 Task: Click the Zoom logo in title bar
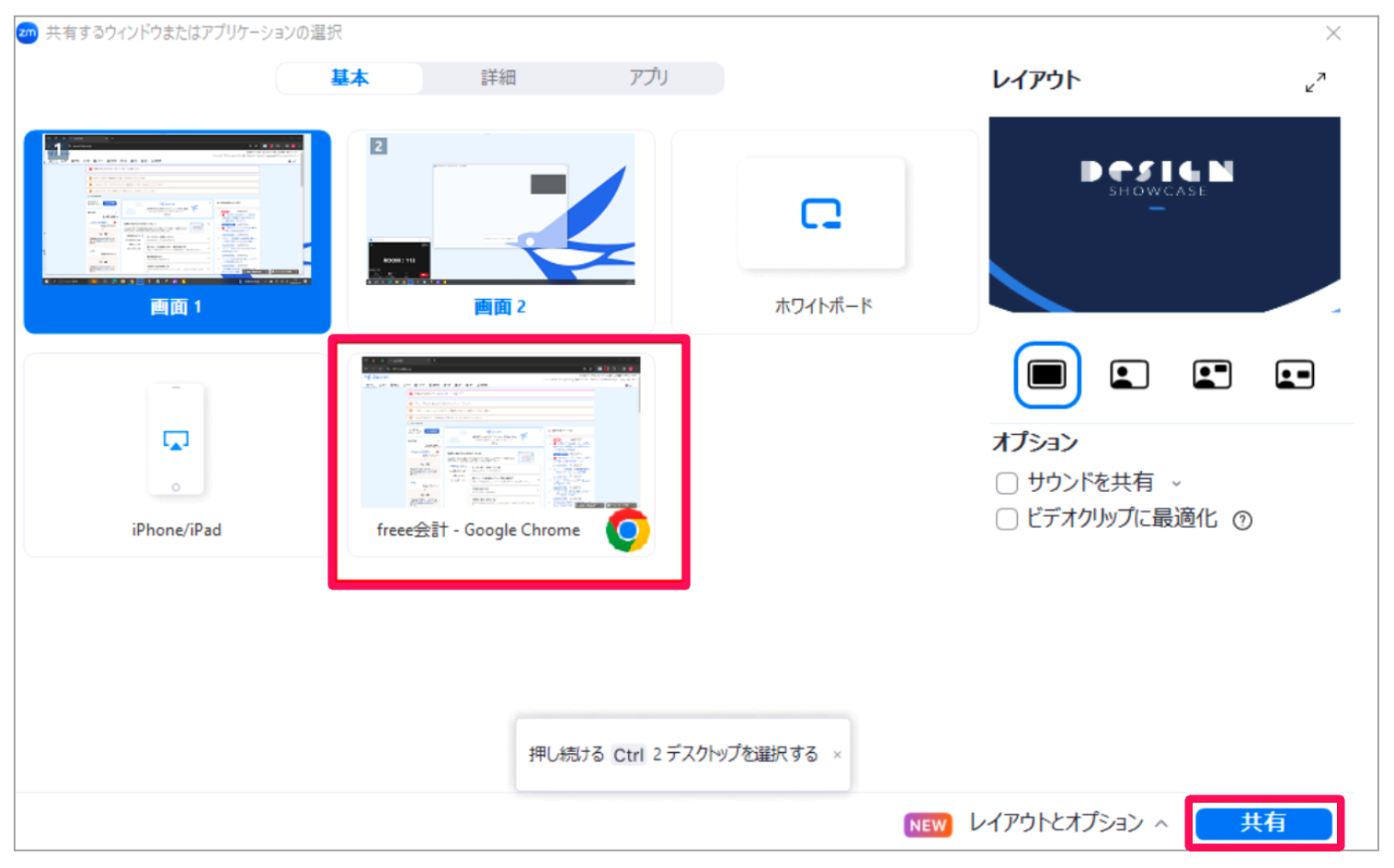pyautogui.click(x=28, y=33)
